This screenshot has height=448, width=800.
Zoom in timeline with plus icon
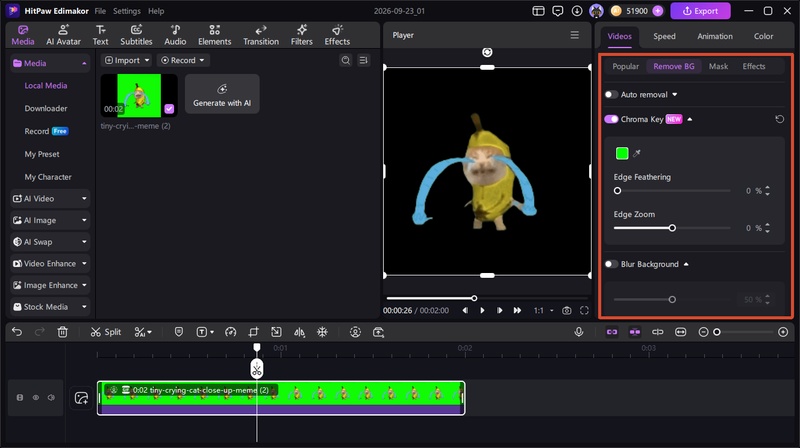(783, 332)
